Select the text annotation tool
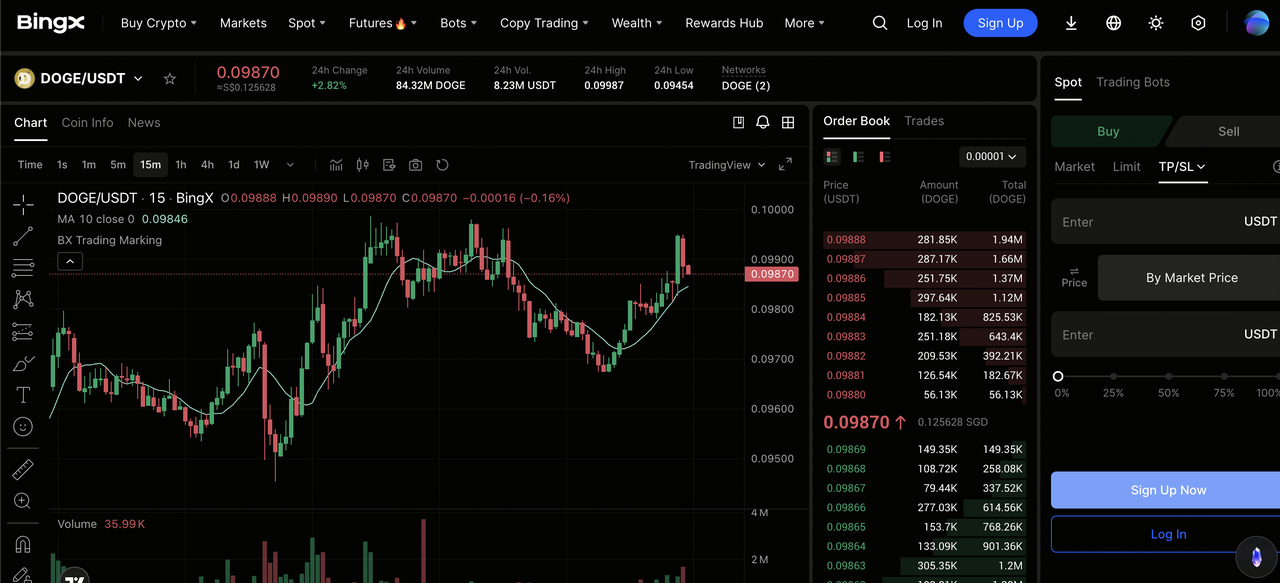1280x583 pixels. pos(22,395)
